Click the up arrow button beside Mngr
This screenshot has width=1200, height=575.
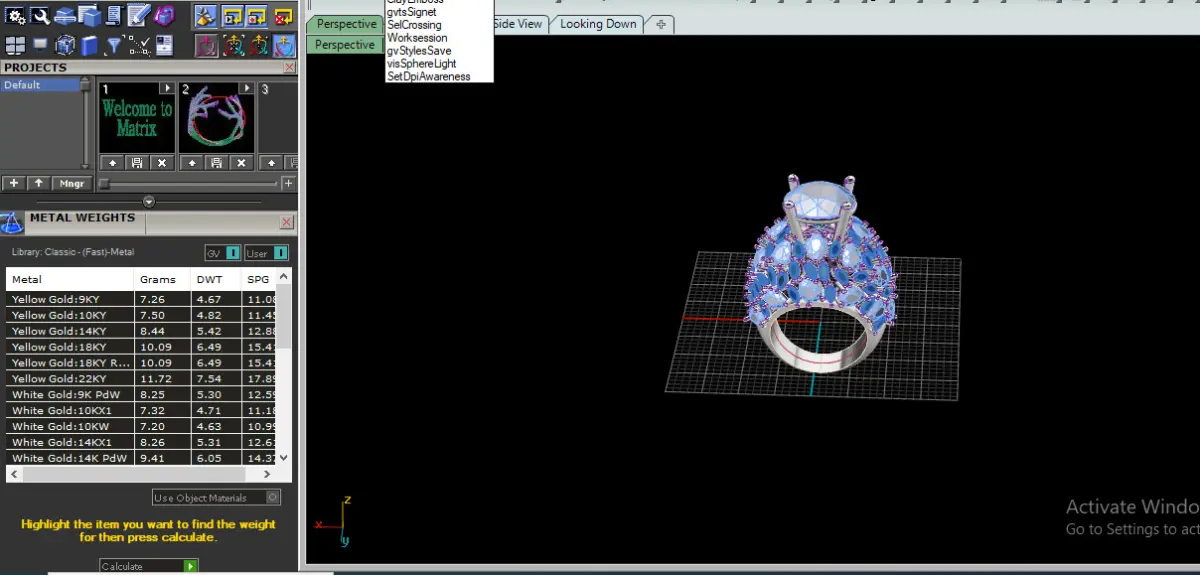click(38, 184)
